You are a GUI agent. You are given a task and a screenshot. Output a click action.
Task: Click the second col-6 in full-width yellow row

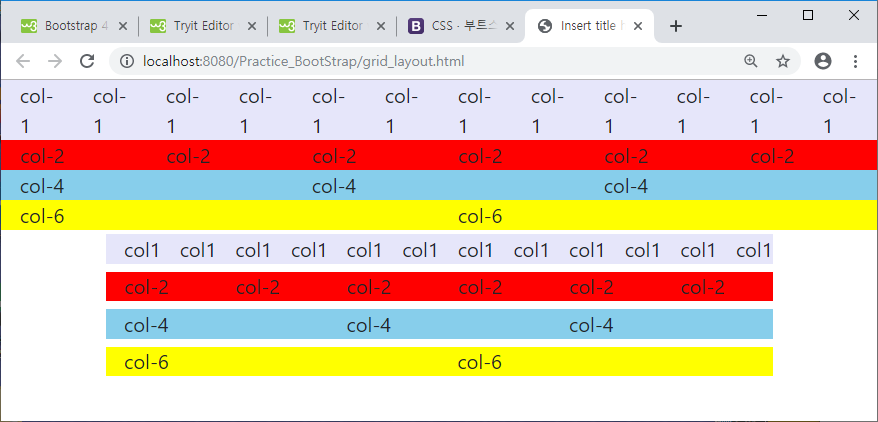coord(480,216)
